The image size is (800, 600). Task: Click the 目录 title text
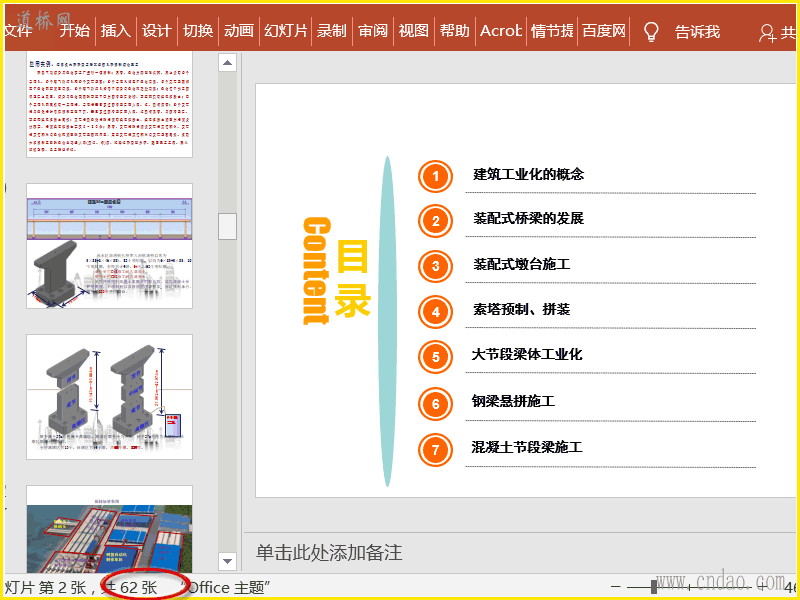[352, 278]
